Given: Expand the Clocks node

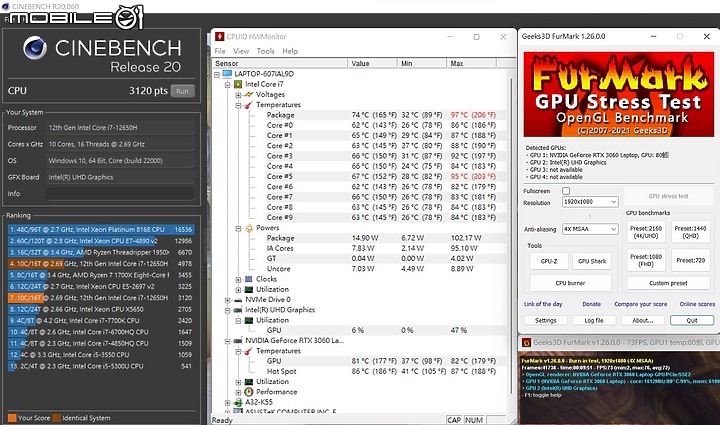Looking at the screenshot, I should click(x=238, y=280).
